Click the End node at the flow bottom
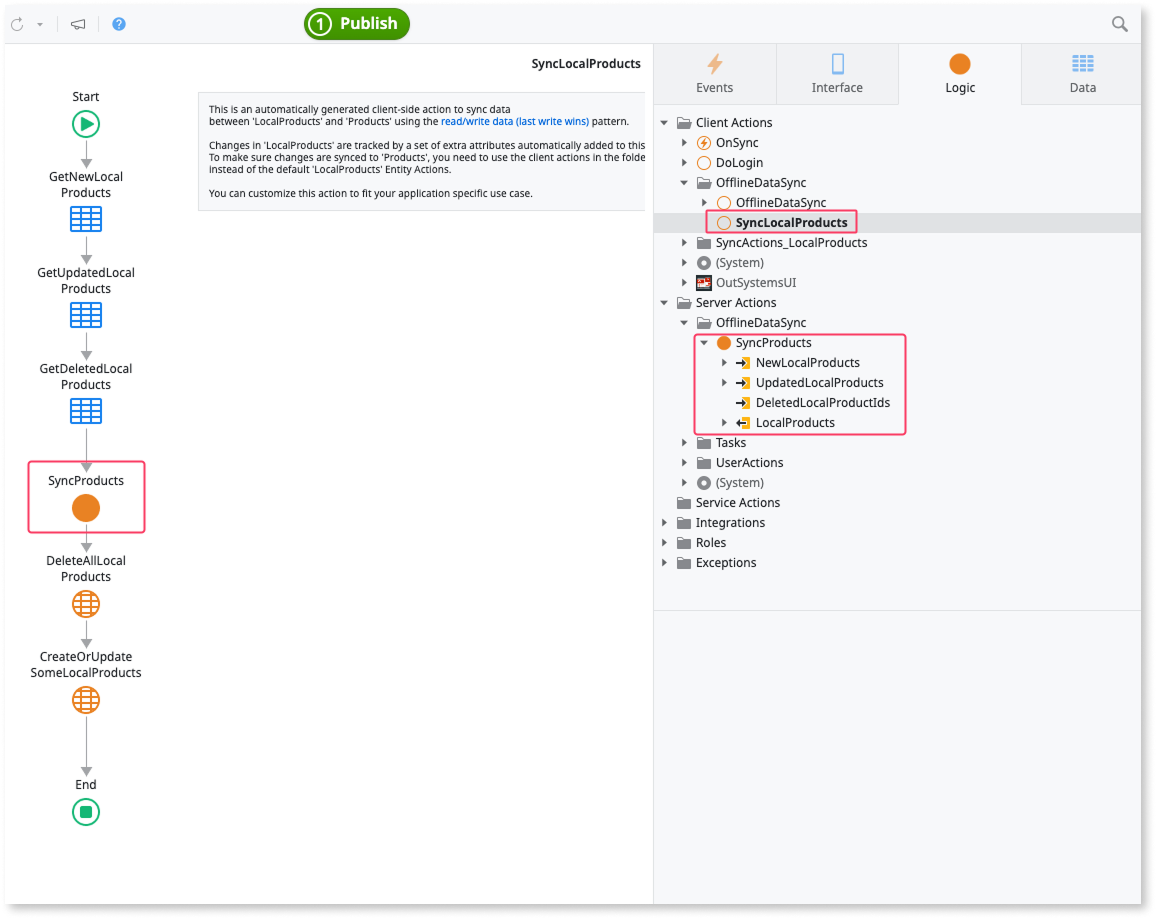Screen dimensions: 1156x919 coord(85,812)
